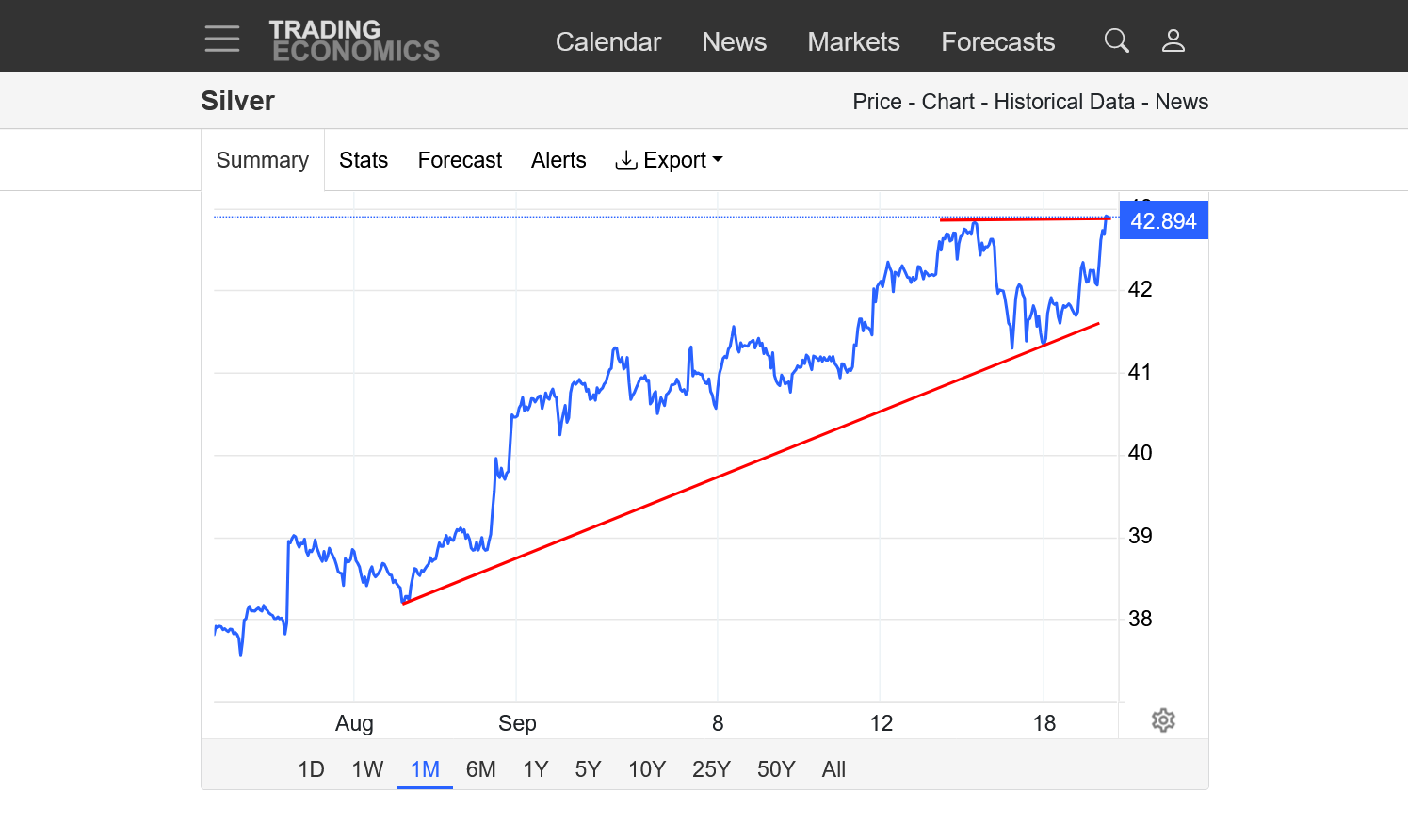The width and height of the screenshot is (1408, 840).
Task: Click the Trading Economics logo
Action: 354,40
